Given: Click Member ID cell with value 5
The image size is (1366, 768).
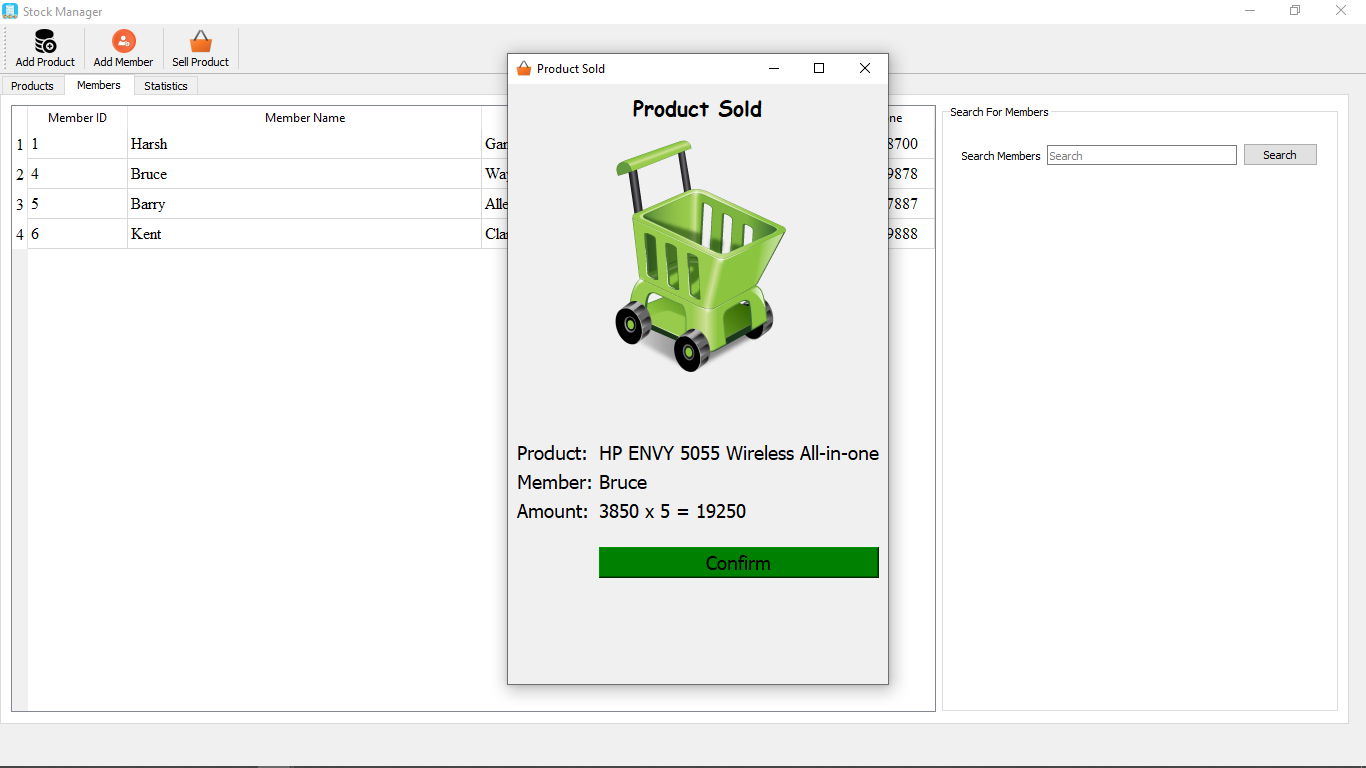Looking at the screenshot, I should pos(77,204).
